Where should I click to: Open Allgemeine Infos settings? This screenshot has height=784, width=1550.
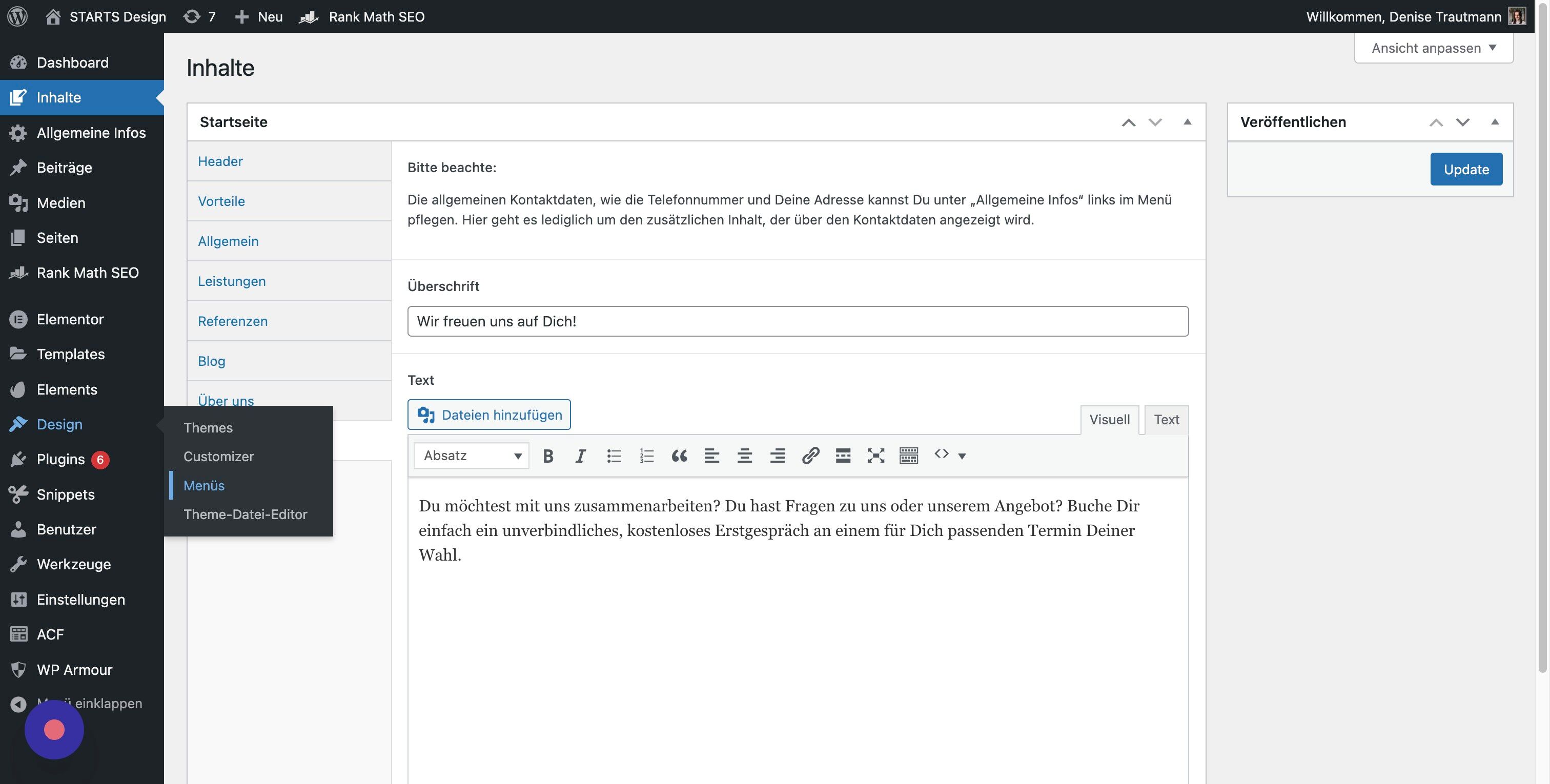(x=82, y=132)
